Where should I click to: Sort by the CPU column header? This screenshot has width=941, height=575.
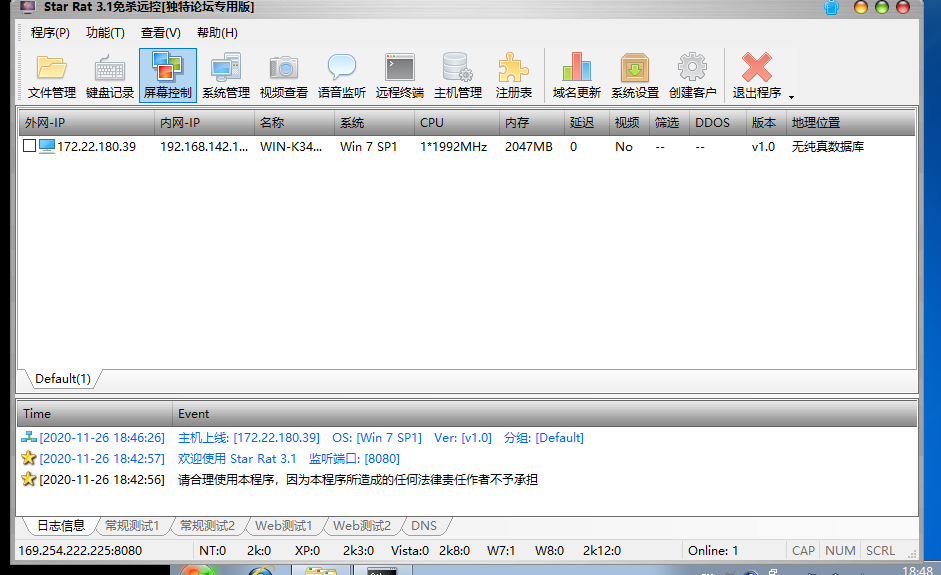(x=457, y=123)
